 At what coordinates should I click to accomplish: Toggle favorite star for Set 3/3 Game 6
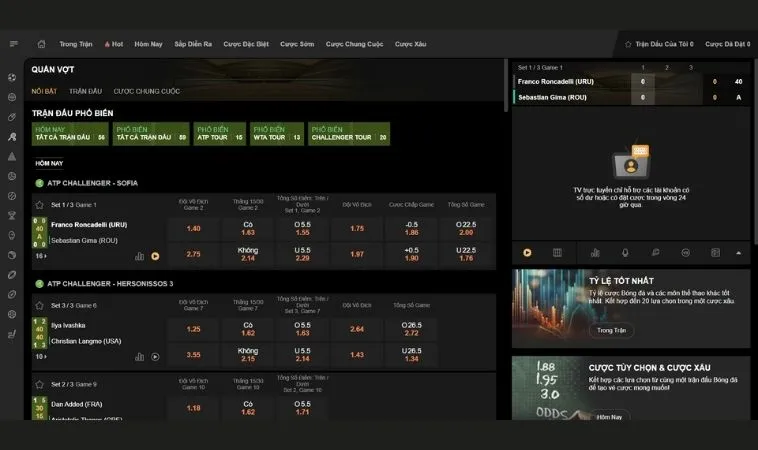coord(40,305)
